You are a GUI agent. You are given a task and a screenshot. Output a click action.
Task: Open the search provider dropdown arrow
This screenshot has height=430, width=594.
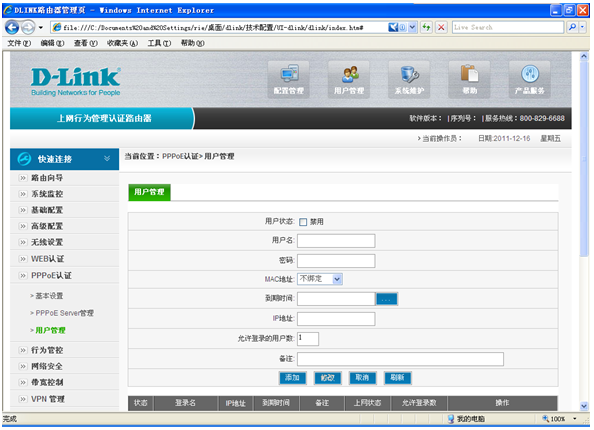click(x=583, y=27)
